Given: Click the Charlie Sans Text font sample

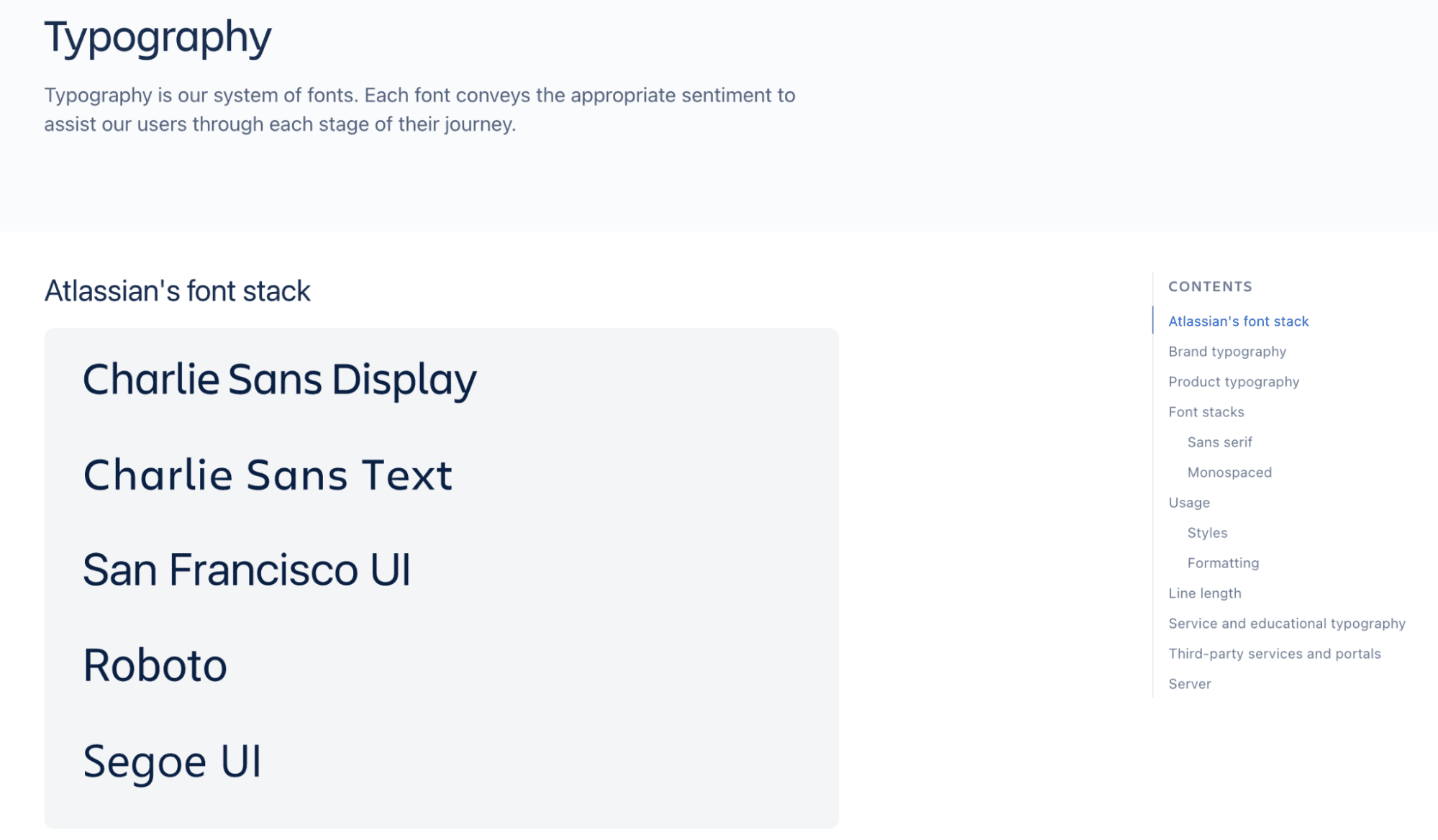Looking at the screenshot, I should coord(268,475).
